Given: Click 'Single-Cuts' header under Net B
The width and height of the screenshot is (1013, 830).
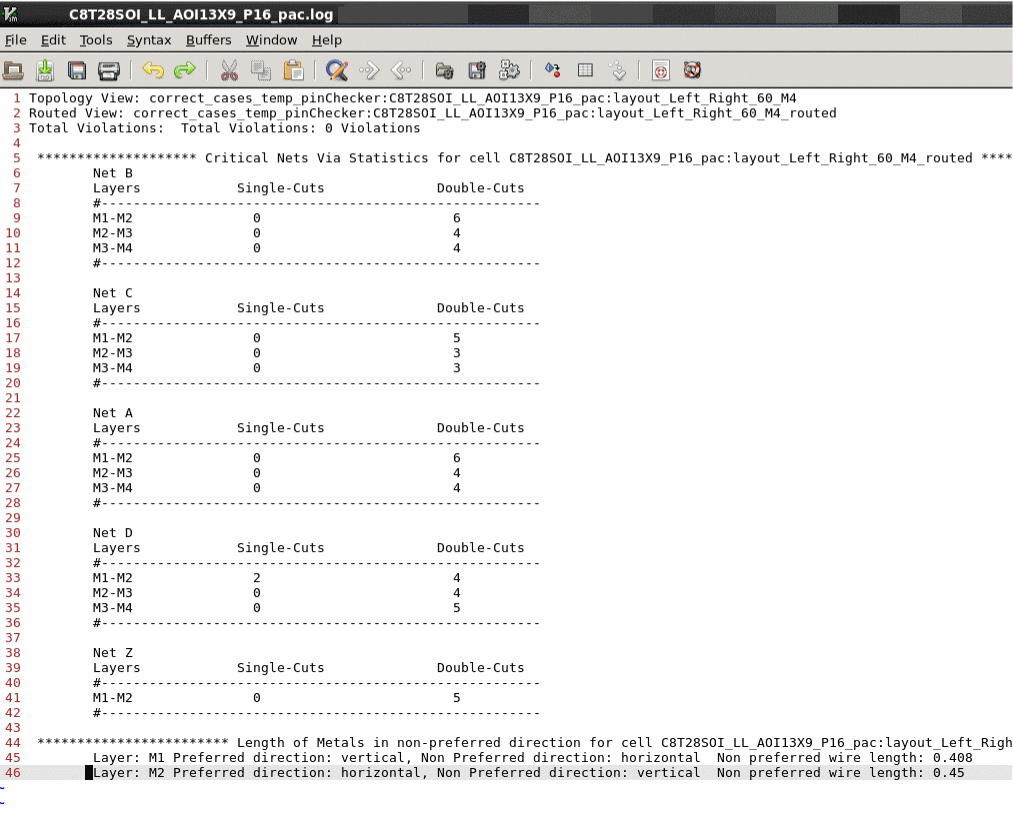Looking at the screenshot, I should (x=280, y=188).
